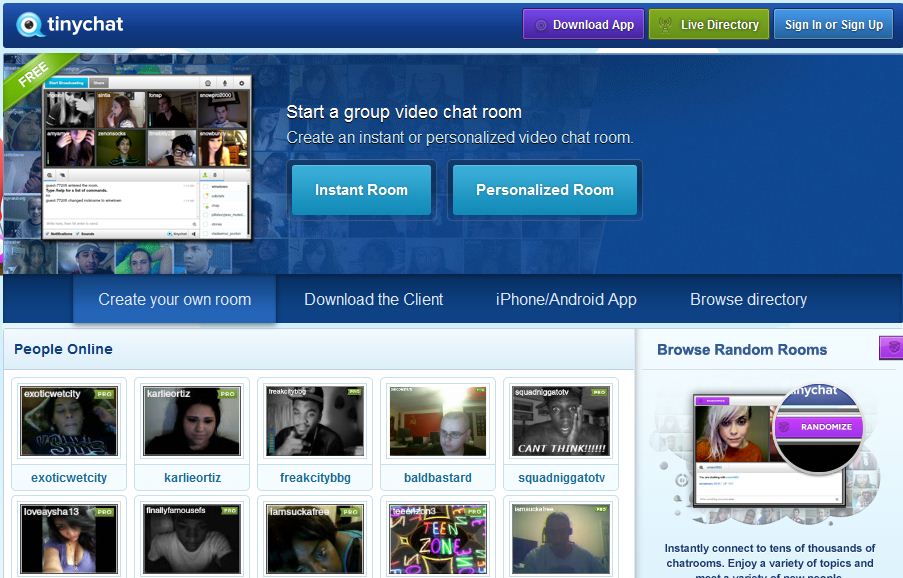Click the tinychat logo icon

coord(29,25)
